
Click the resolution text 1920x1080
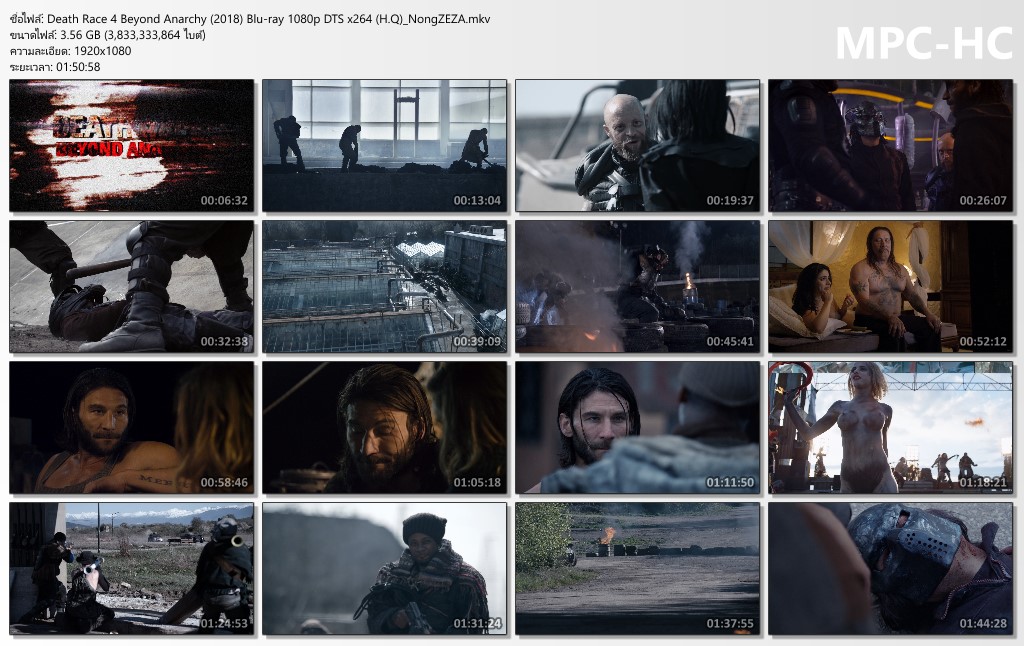point(103,51)
